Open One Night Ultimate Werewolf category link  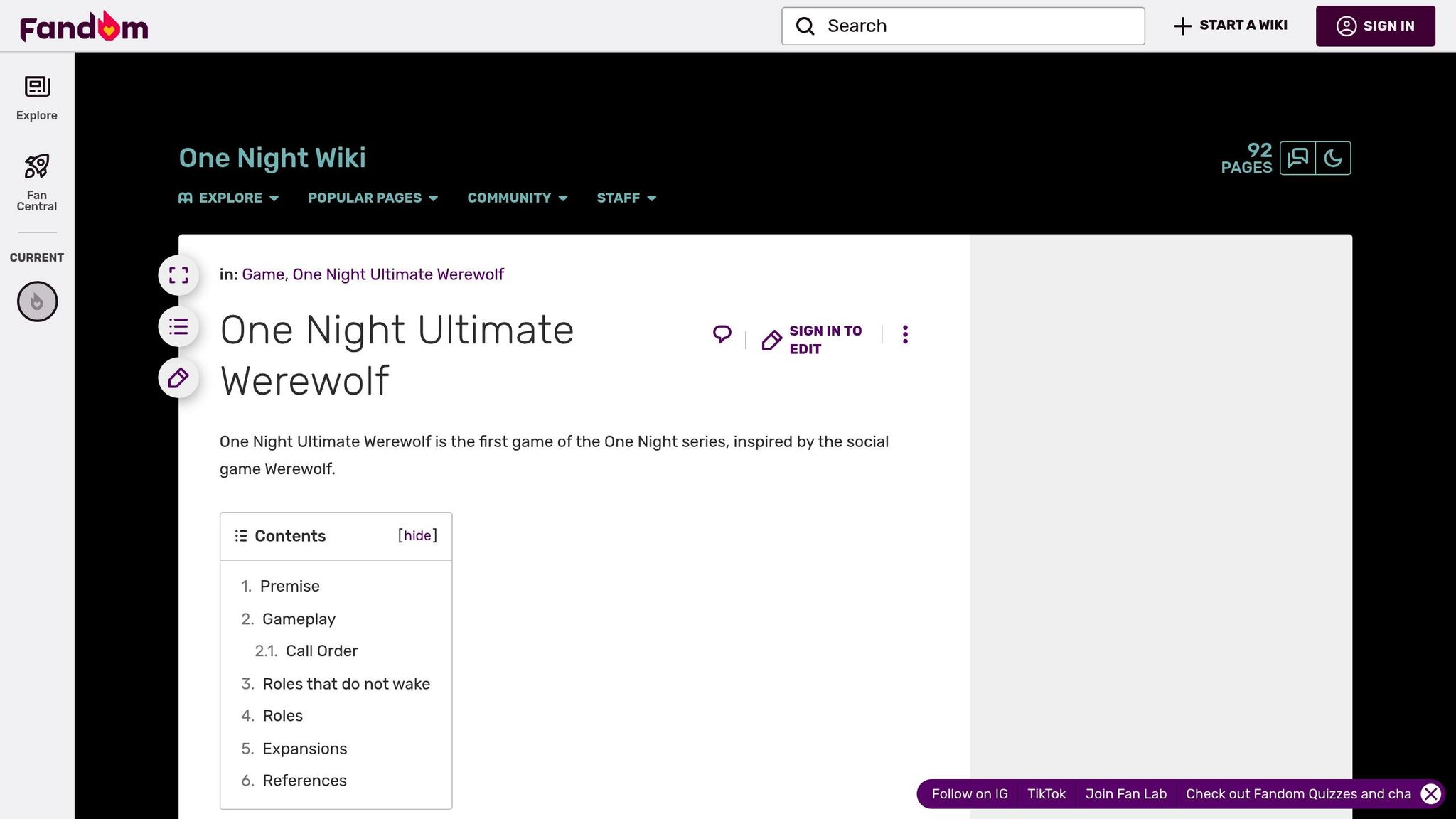(x=398, y=274)
